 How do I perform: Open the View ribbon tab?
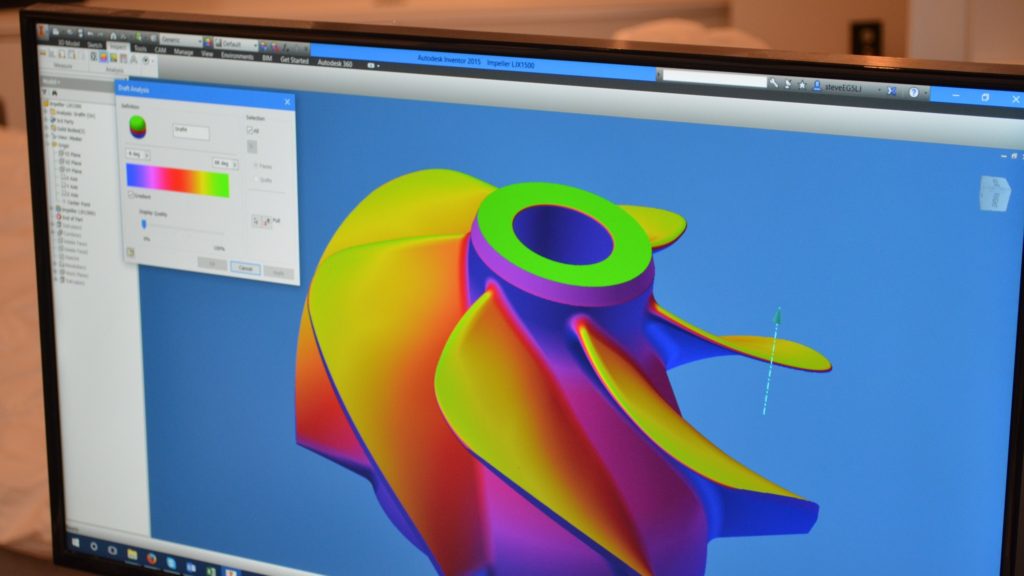(x=207, y=54)
